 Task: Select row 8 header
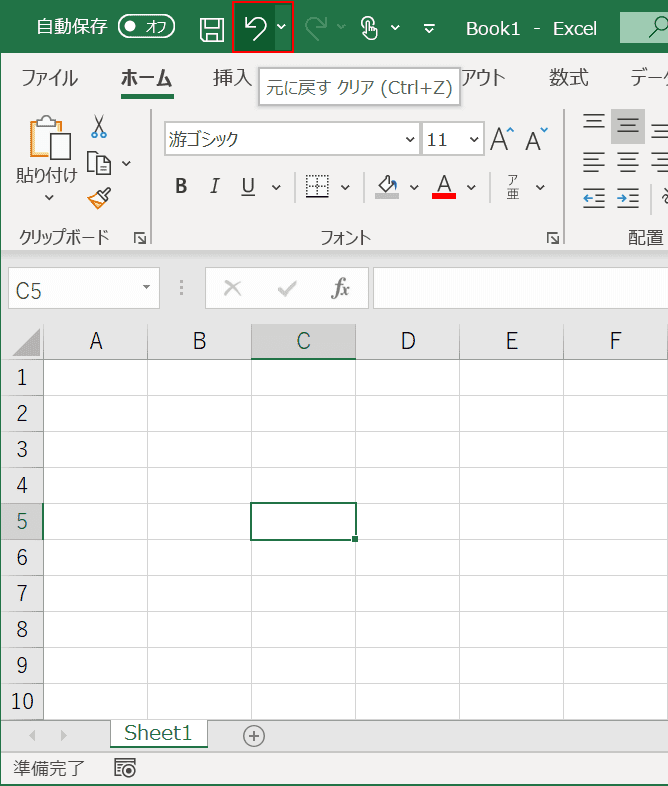pyautogui.click(x=22, y=630)
